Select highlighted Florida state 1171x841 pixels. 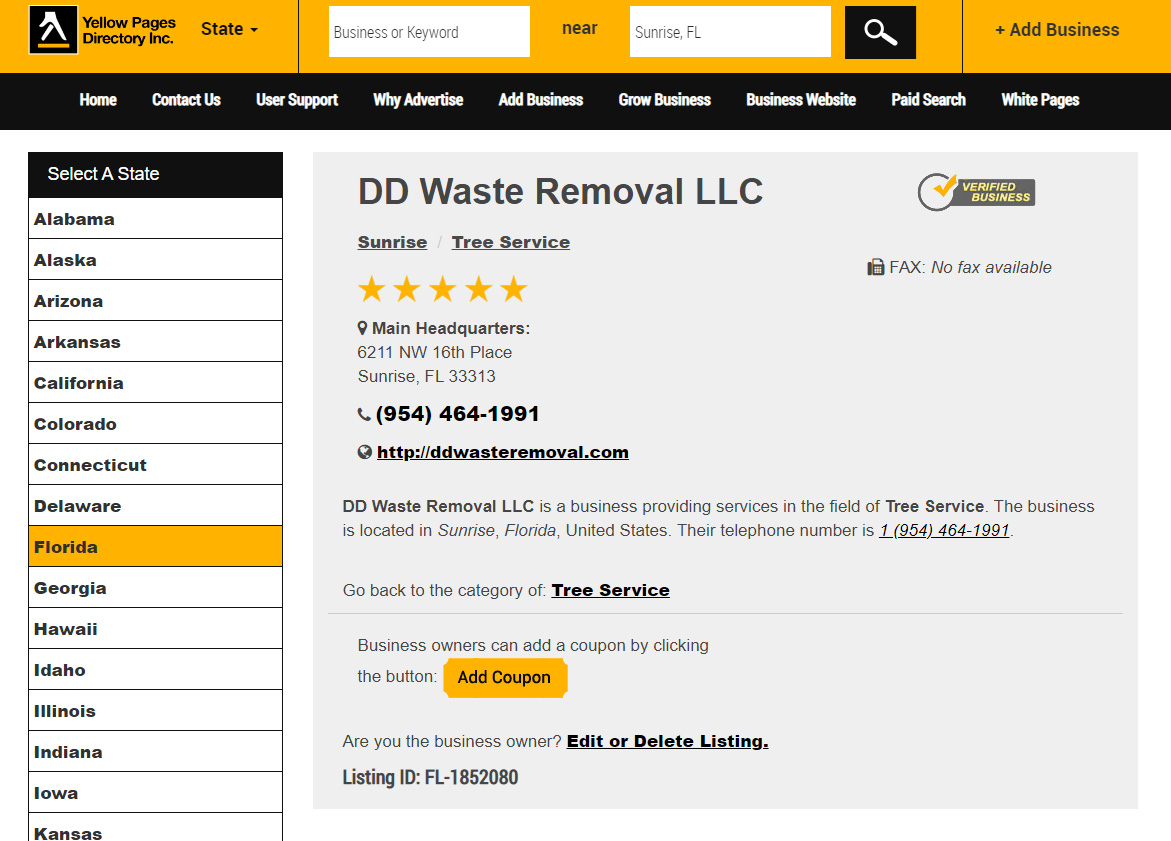click(x=155, y=547)
